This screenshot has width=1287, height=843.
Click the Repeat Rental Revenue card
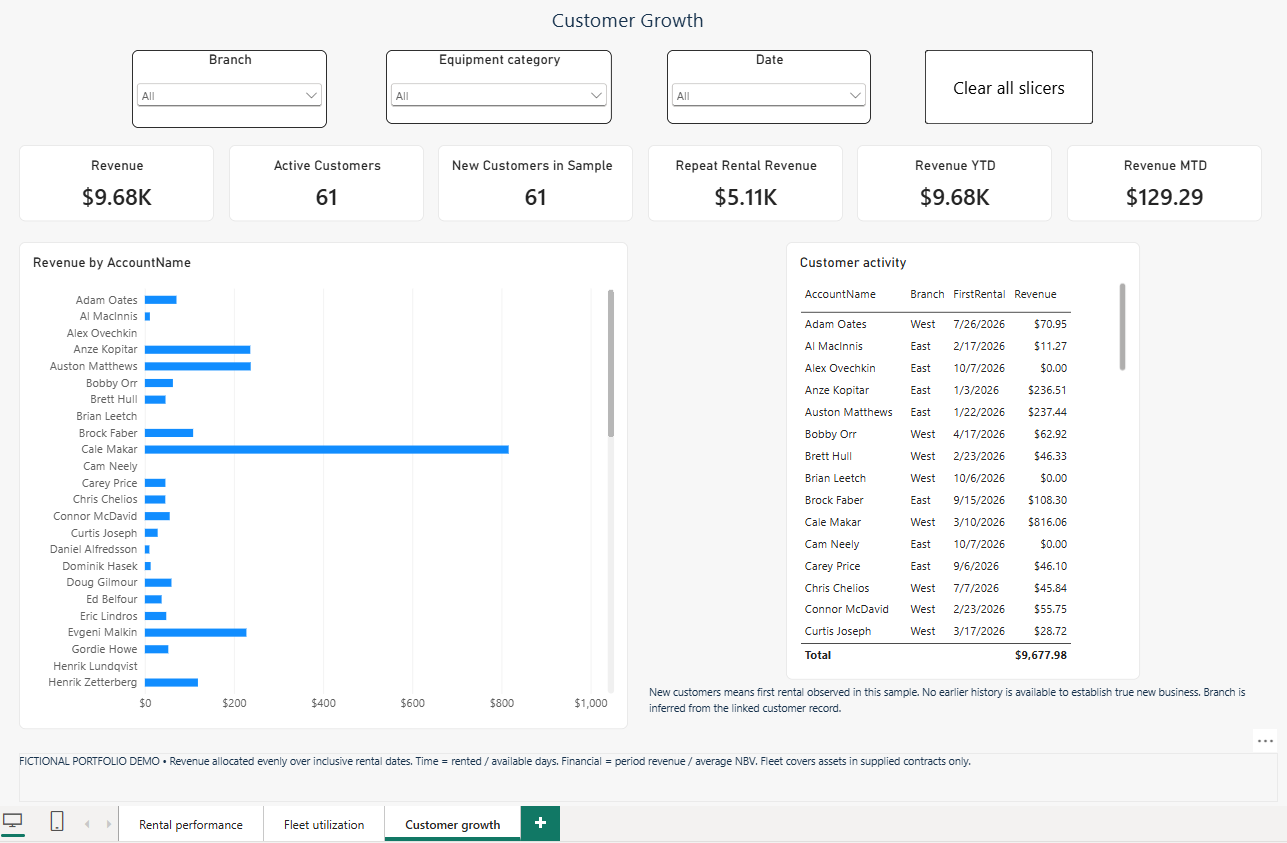click(x=745, y=183)
